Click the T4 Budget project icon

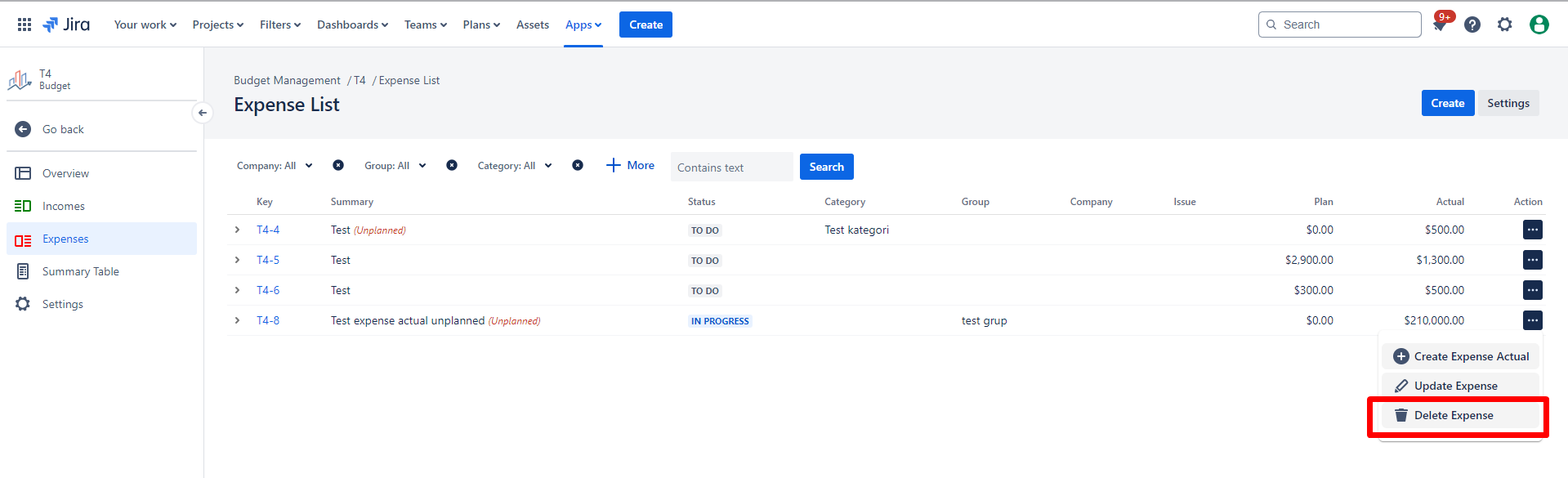(20, 80)
